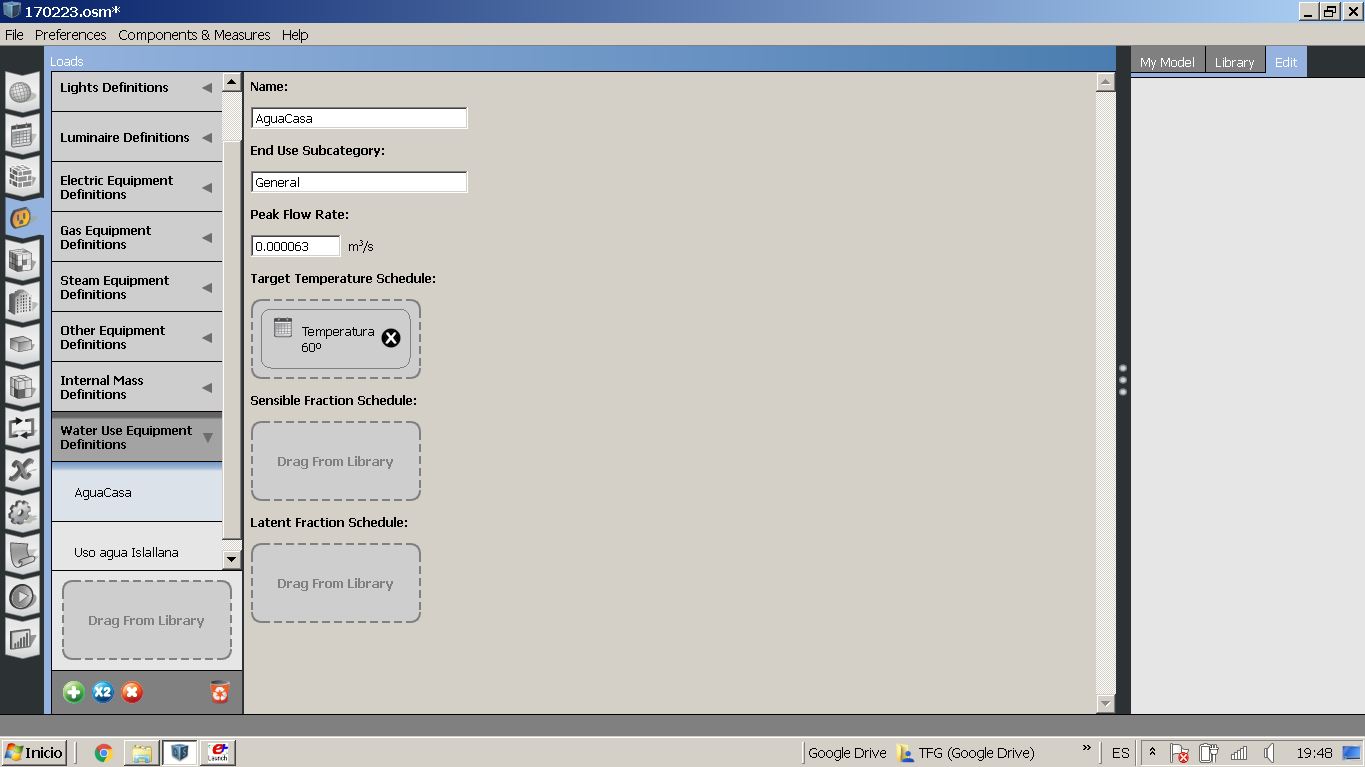Click the 19:48 system clock
Screen dimensions: 1365x767
(1314, 753)
